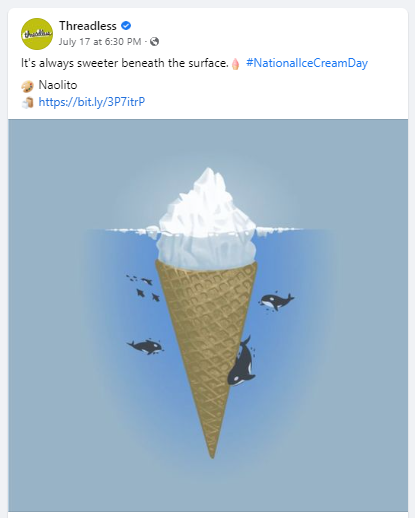Open the Threadless profile picture

[37, 34]
